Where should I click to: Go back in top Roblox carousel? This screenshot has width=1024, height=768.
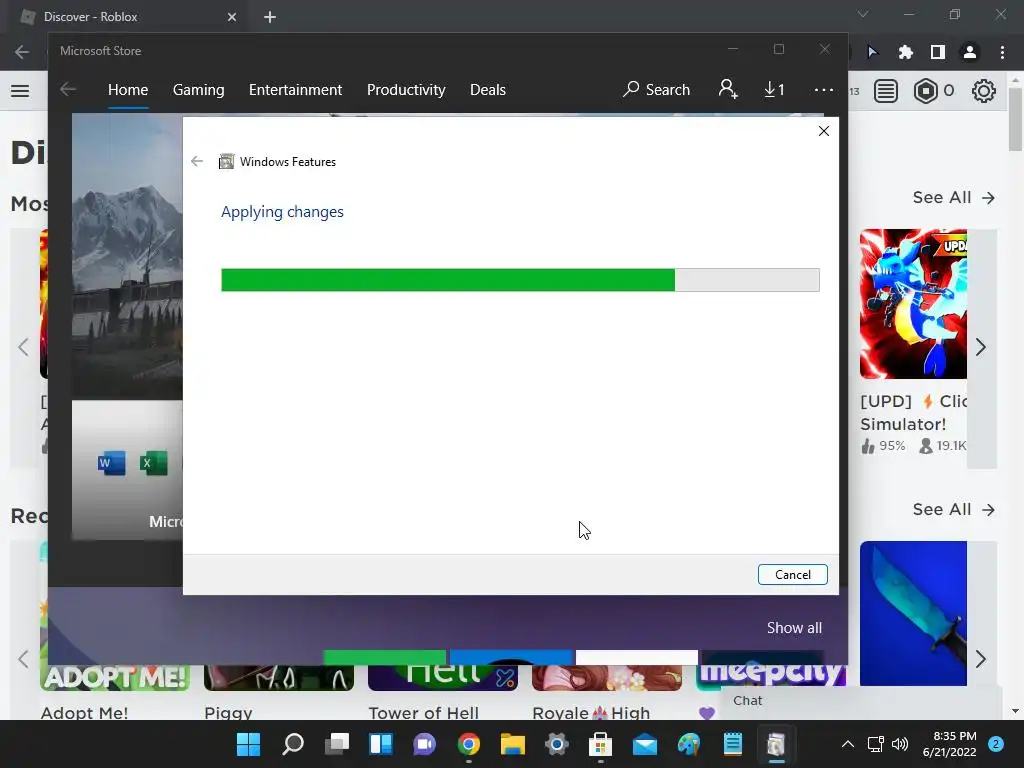(24, 347)
